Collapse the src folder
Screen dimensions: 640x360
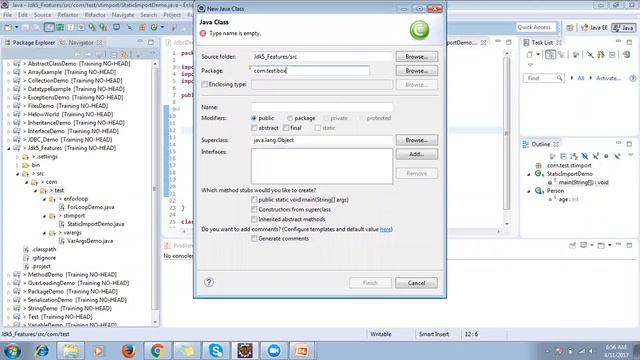pos(17,174)
